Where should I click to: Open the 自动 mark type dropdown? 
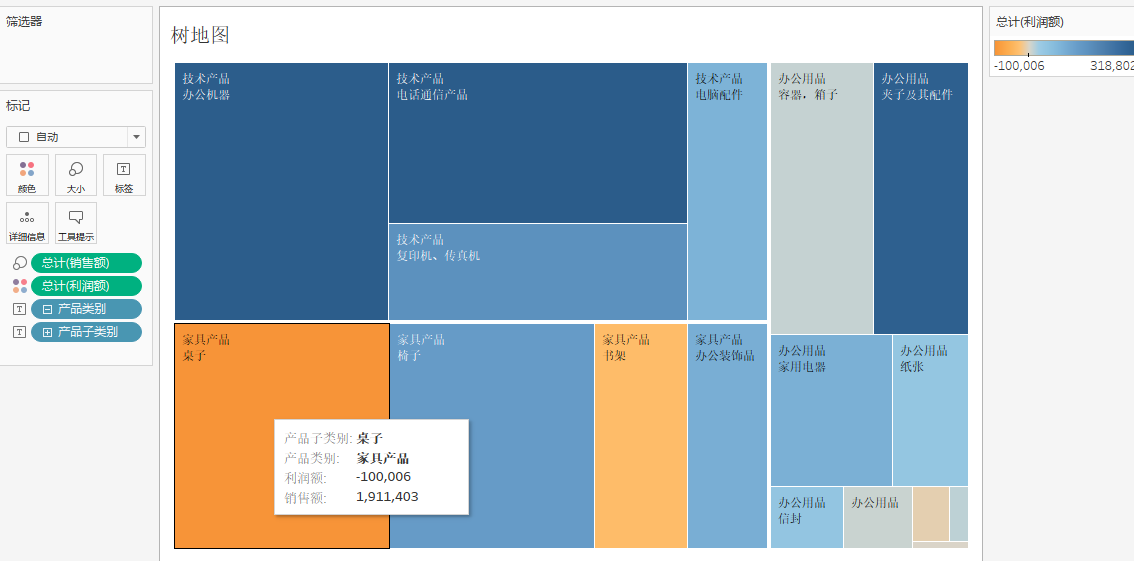point(76,137)
